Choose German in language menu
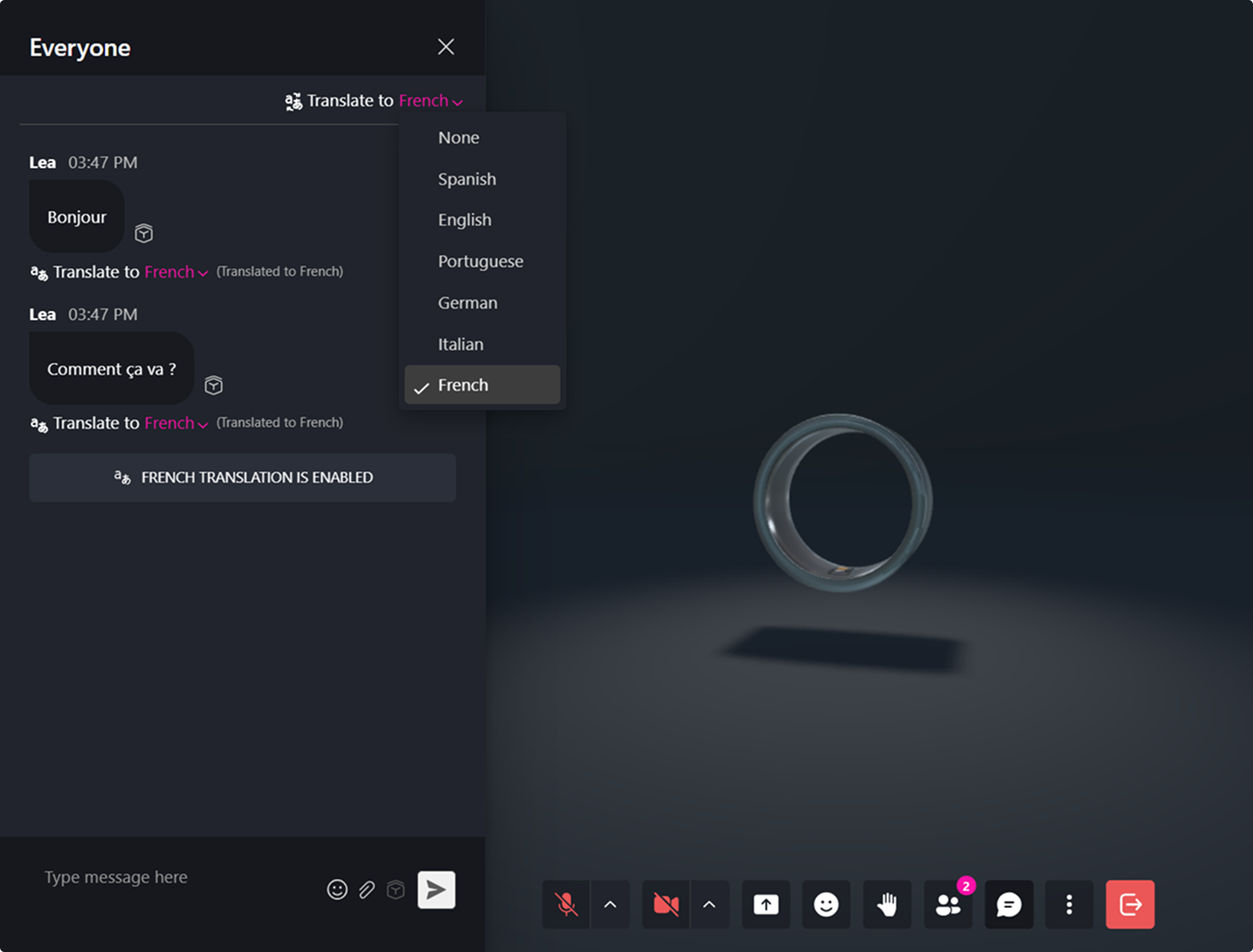This screenshot has height=952, width=1253. point(468,302)
